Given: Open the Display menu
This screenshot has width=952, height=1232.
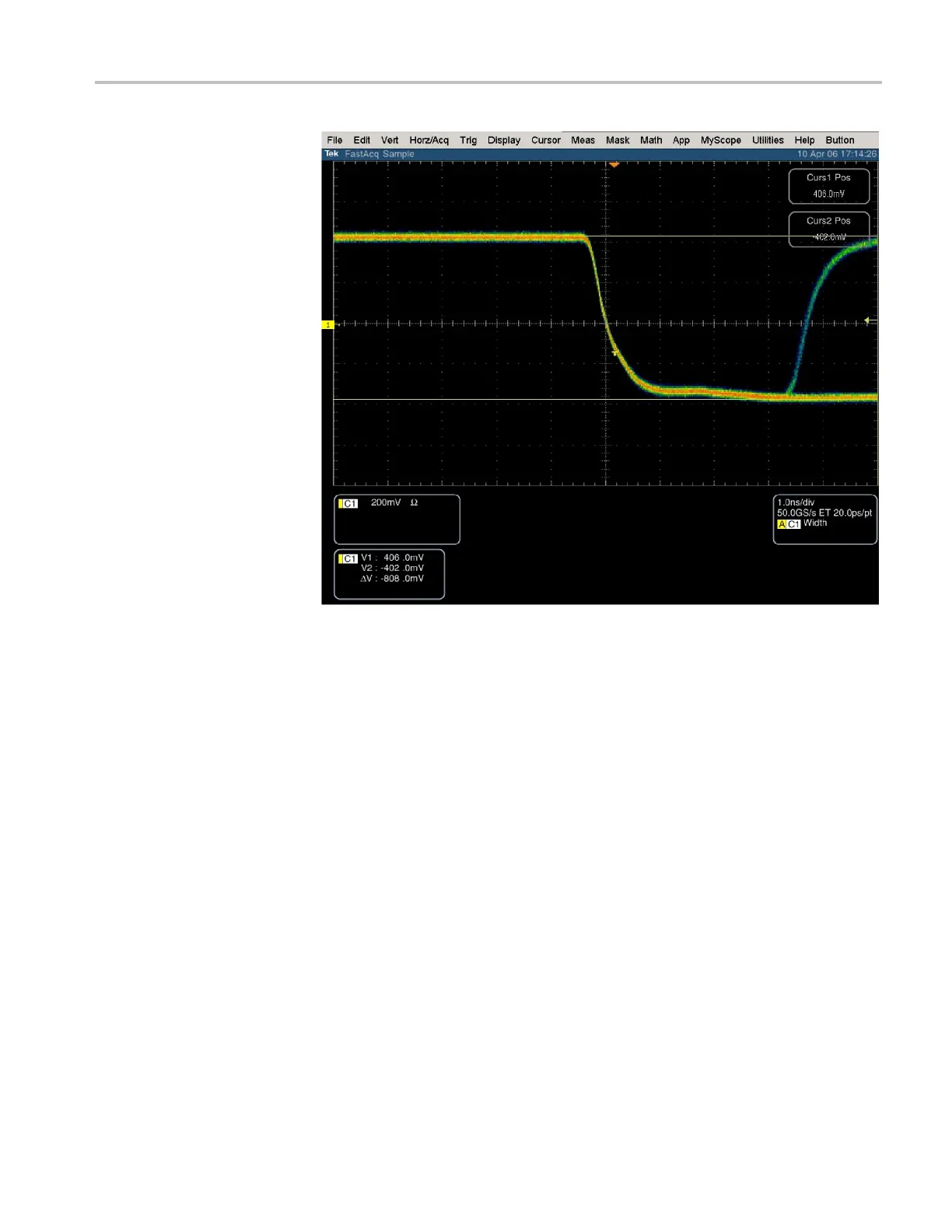Looking at the screenshot, I should click(x=504, y=141).
